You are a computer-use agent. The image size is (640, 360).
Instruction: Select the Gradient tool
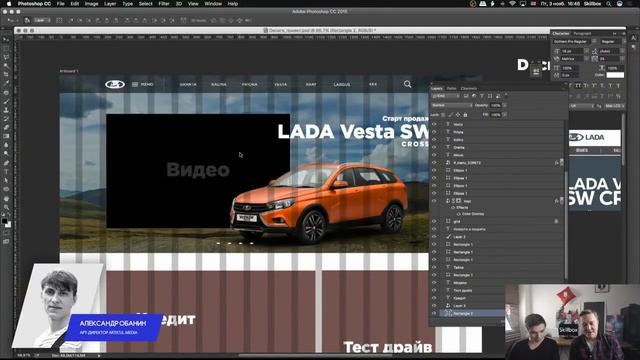click(x=6, y=136)
